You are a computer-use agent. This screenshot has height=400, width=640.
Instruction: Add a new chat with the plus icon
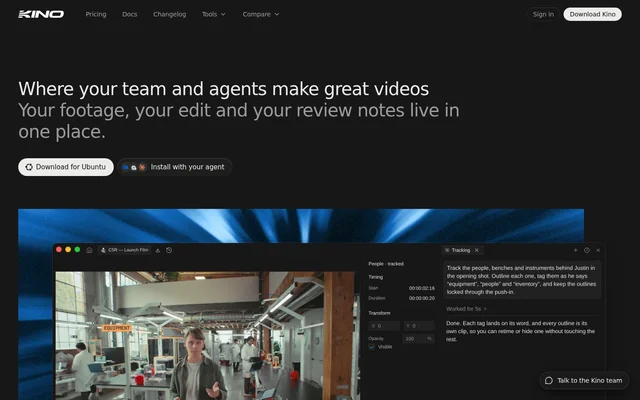[x=576, y=250]
